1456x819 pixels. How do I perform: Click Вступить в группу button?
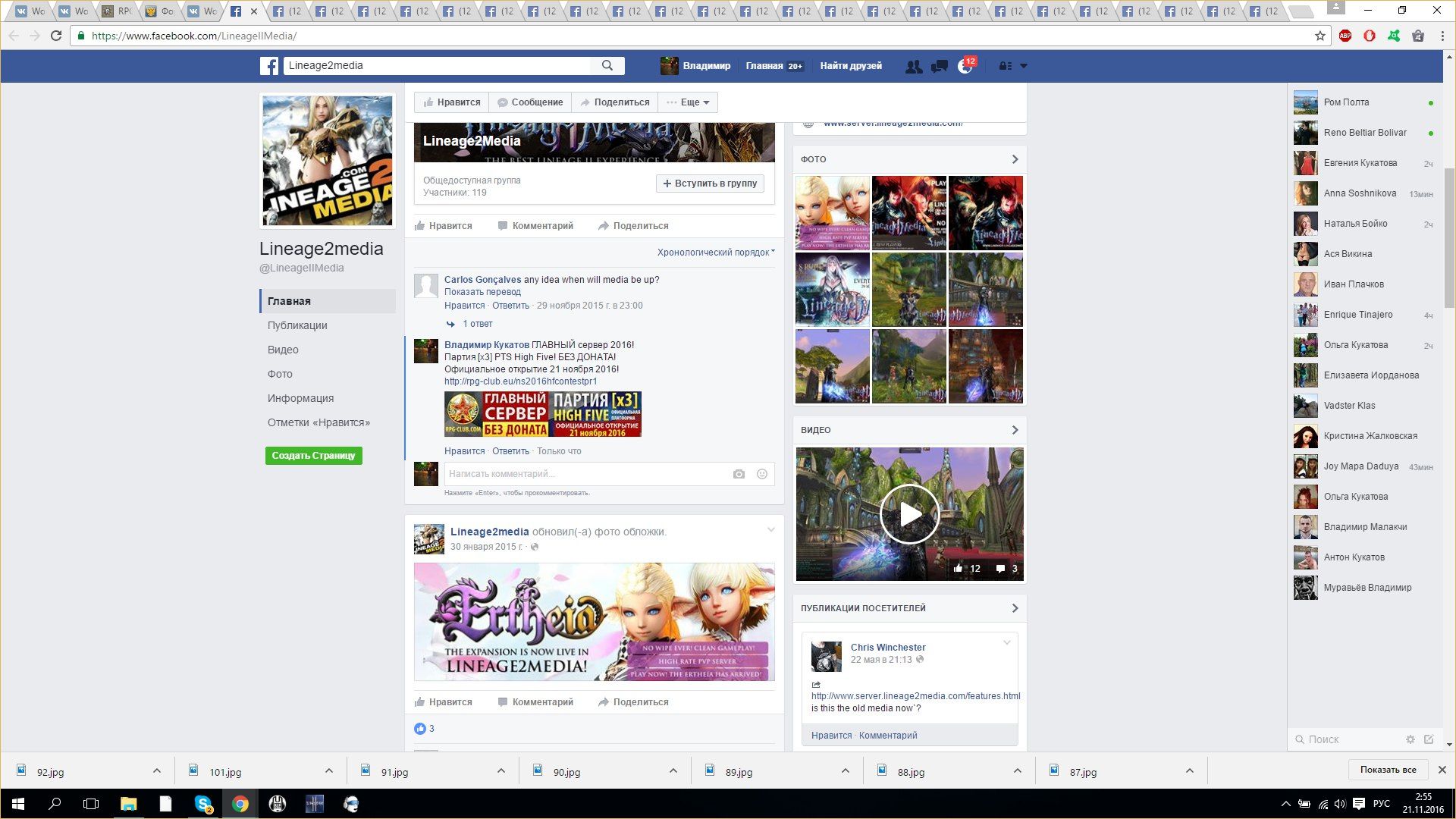710,184
